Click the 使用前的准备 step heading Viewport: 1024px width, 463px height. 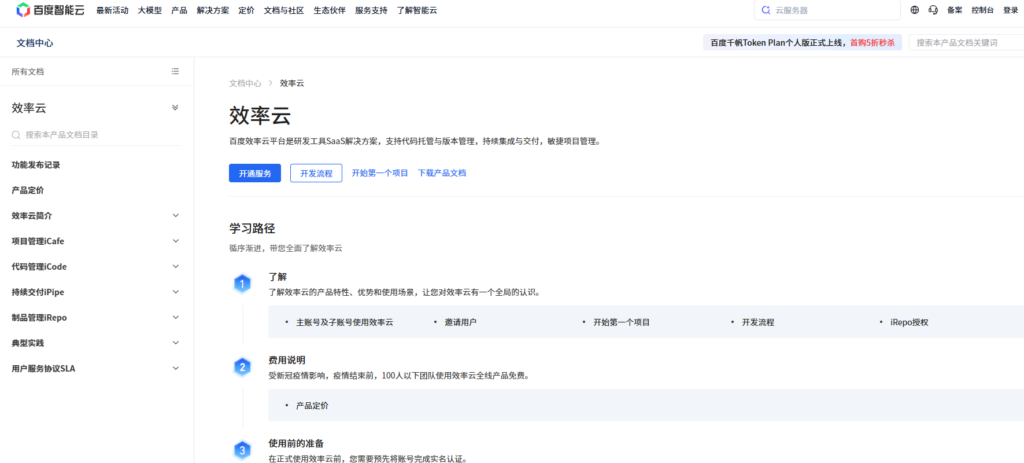(296, 443)
